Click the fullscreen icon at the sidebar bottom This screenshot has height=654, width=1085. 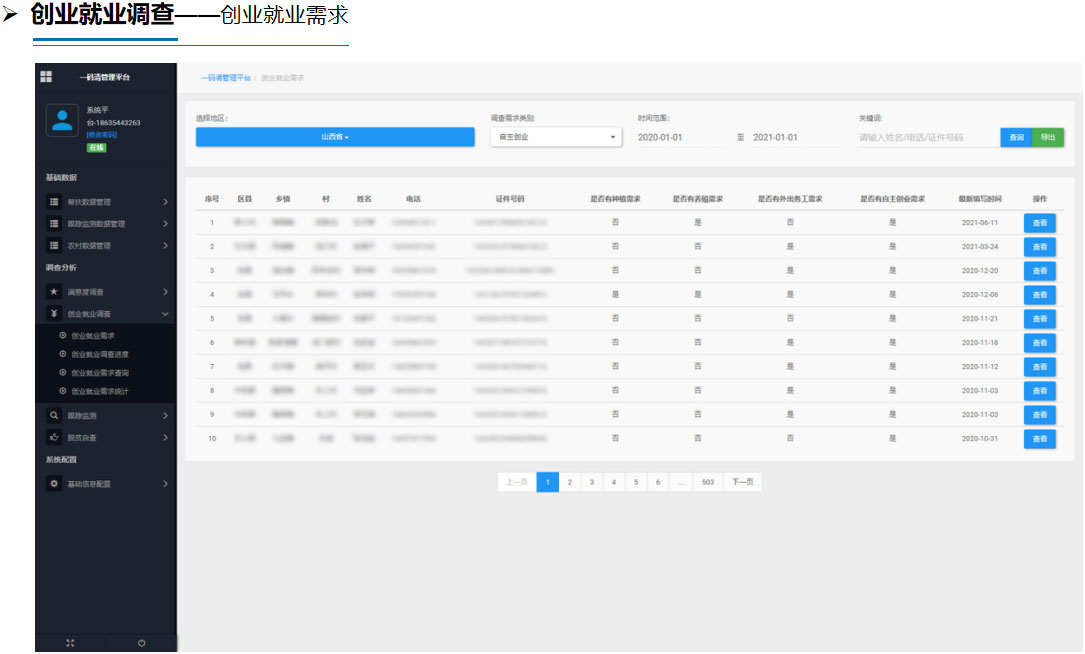tap(70, 643)
